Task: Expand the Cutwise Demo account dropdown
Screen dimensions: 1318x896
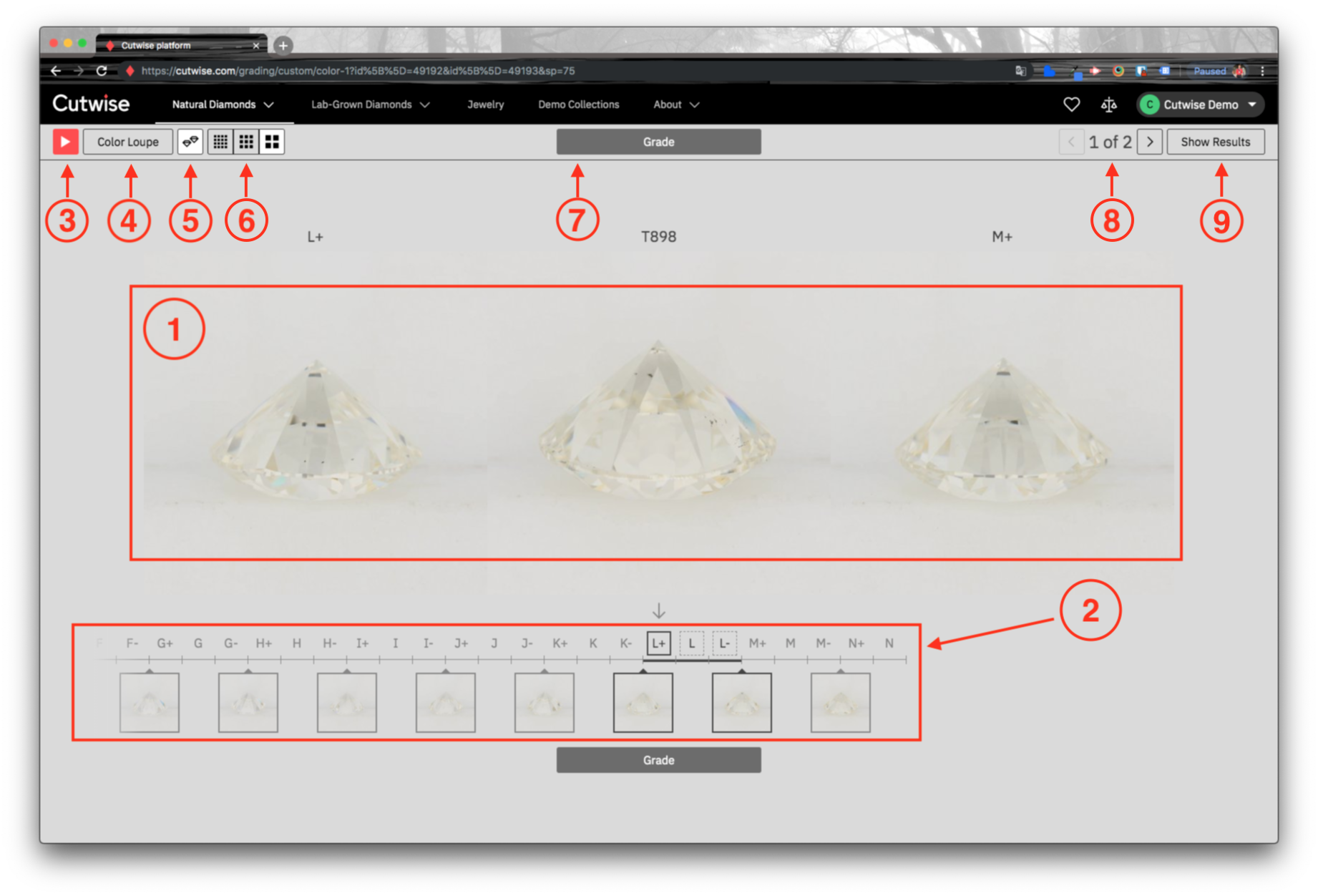Action: coord(1200,104)
